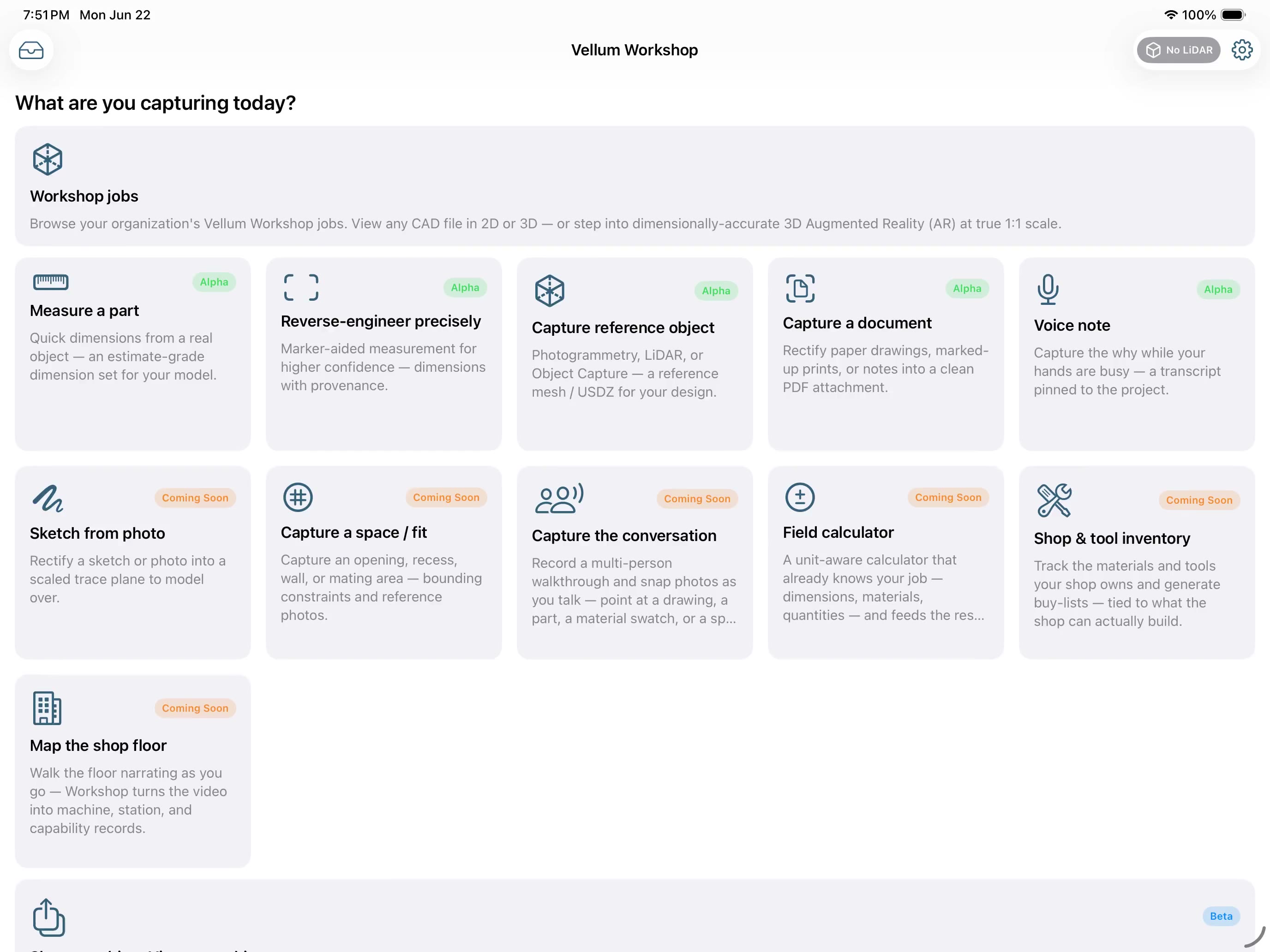Click the 'Photogrammetry, LiDAR, or Object Capture' description

click(625, 374)
